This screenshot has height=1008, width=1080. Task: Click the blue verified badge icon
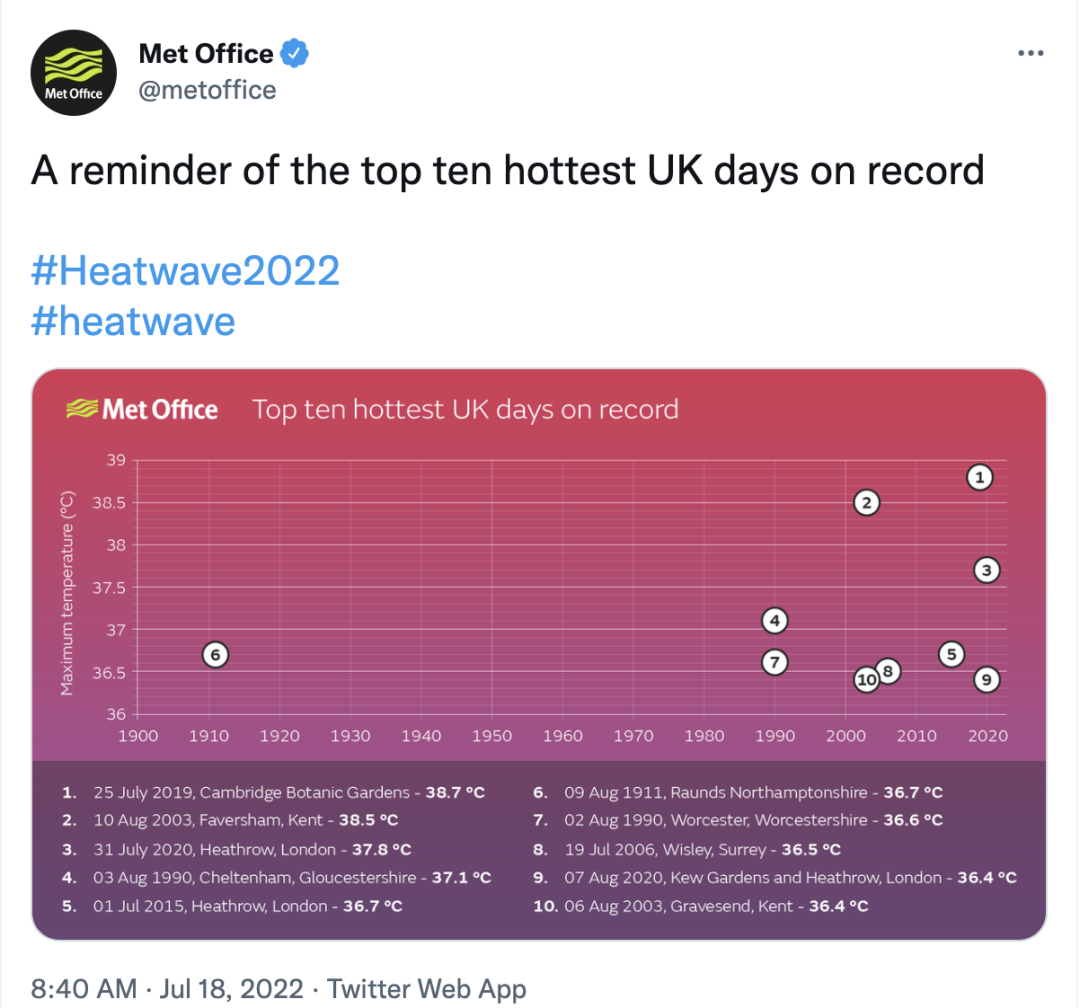coord(293,54)
